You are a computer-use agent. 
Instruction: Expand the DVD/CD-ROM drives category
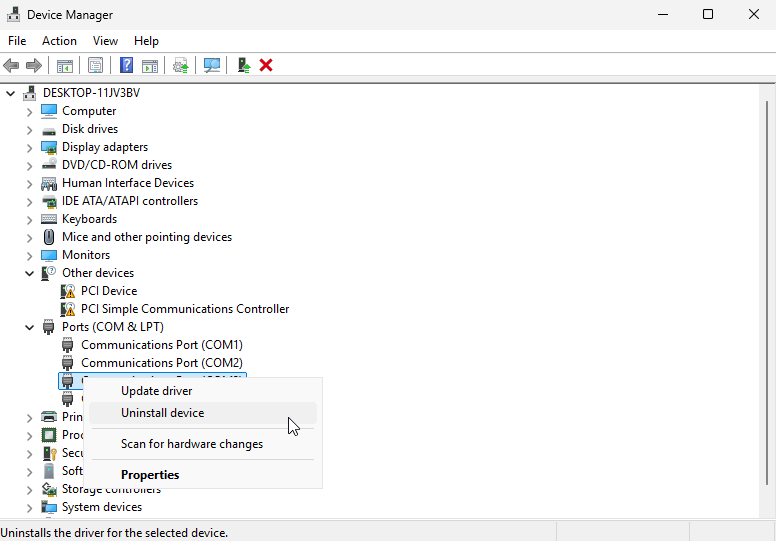click(29, 165)
